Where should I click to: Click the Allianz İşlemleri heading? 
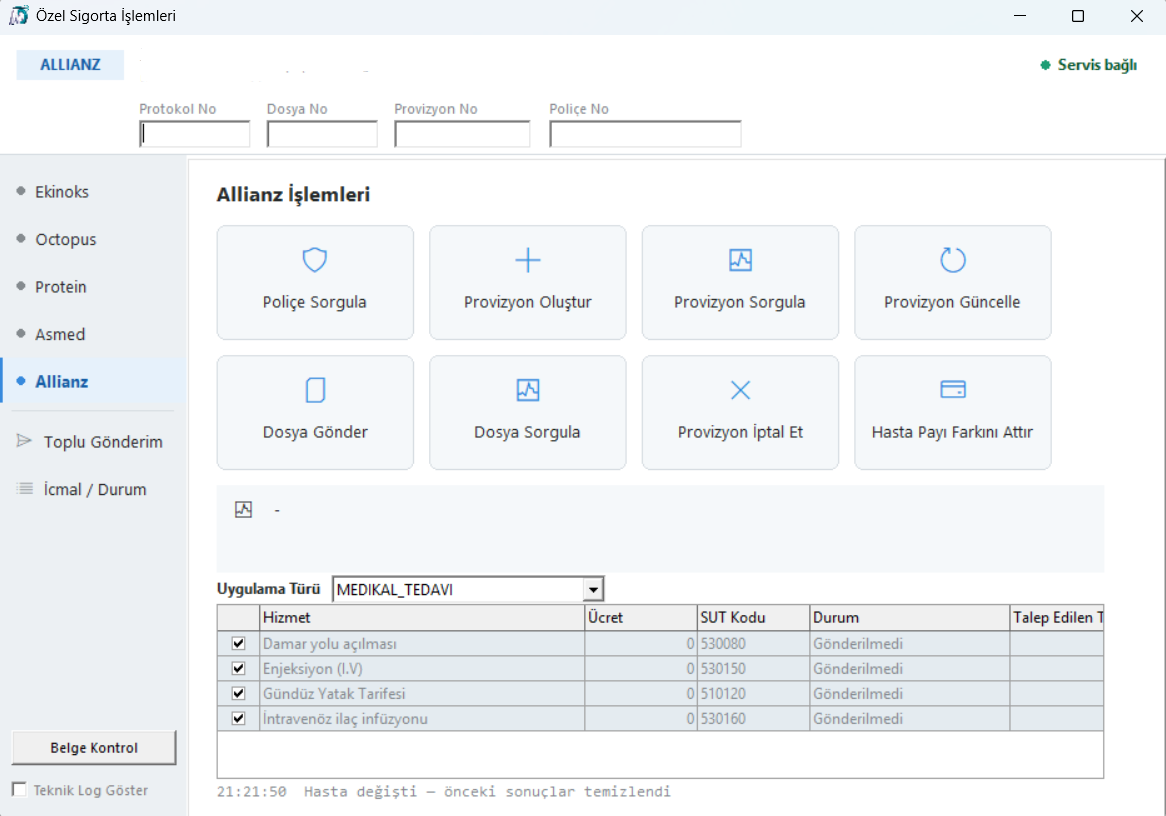point(293,195)
